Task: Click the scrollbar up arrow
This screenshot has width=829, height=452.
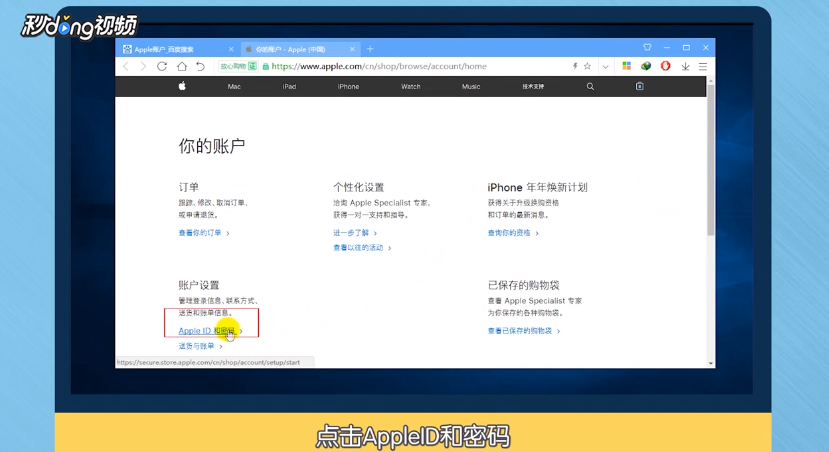Action: 711,81
